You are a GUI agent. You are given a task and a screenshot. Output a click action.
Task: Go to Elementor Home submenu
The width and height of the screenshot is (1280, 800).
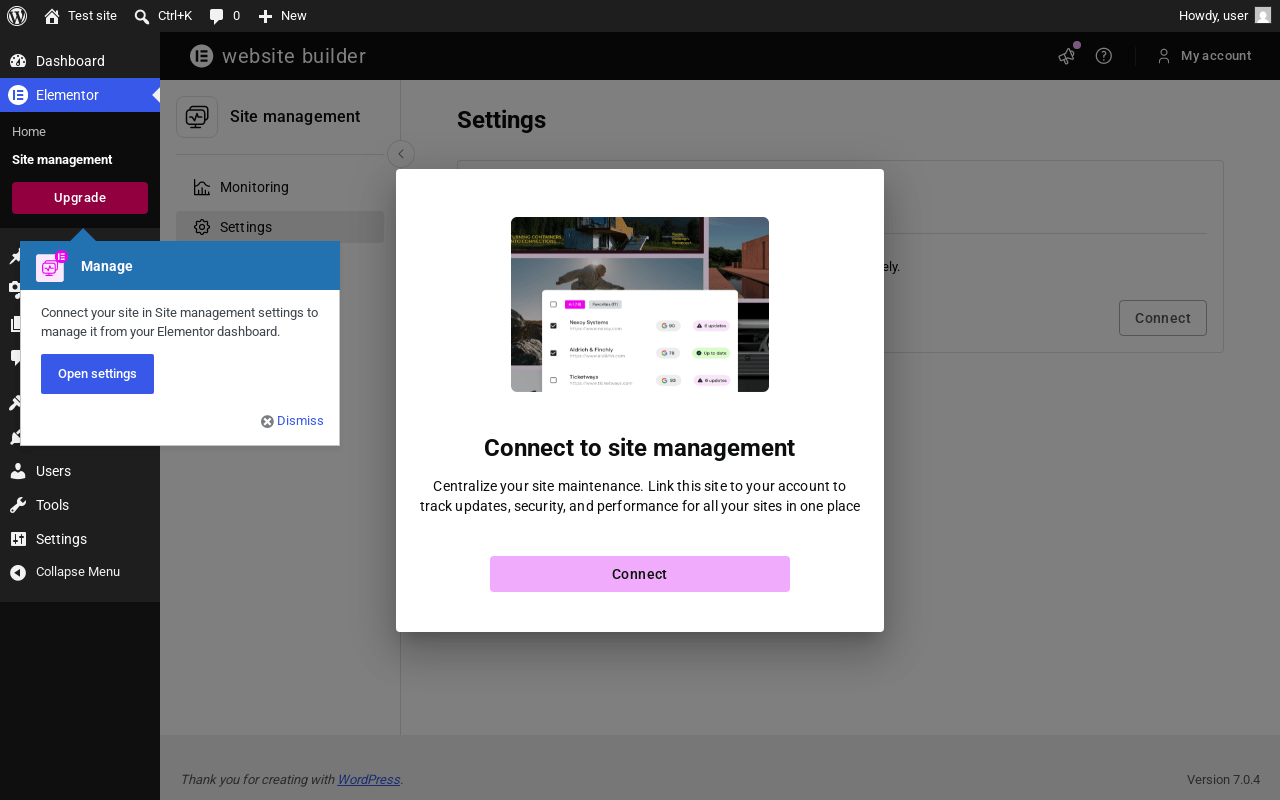pos(29,132)
